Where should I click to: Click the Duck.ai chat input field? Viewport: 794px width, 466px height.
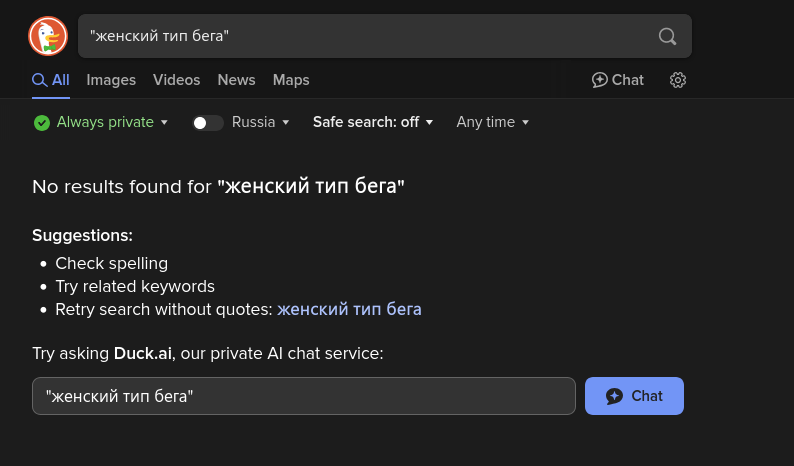click(303, 396)
